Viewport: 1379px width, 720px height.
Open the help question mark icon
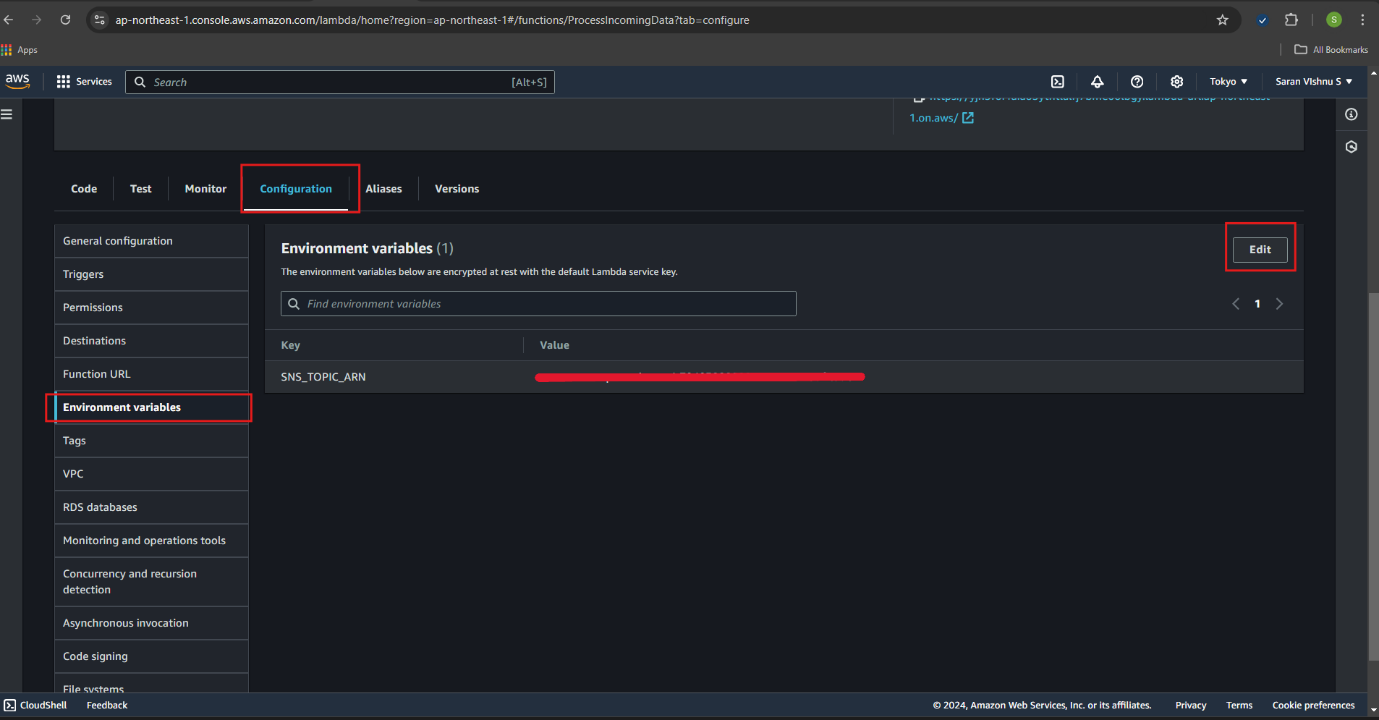[1137, 82]
